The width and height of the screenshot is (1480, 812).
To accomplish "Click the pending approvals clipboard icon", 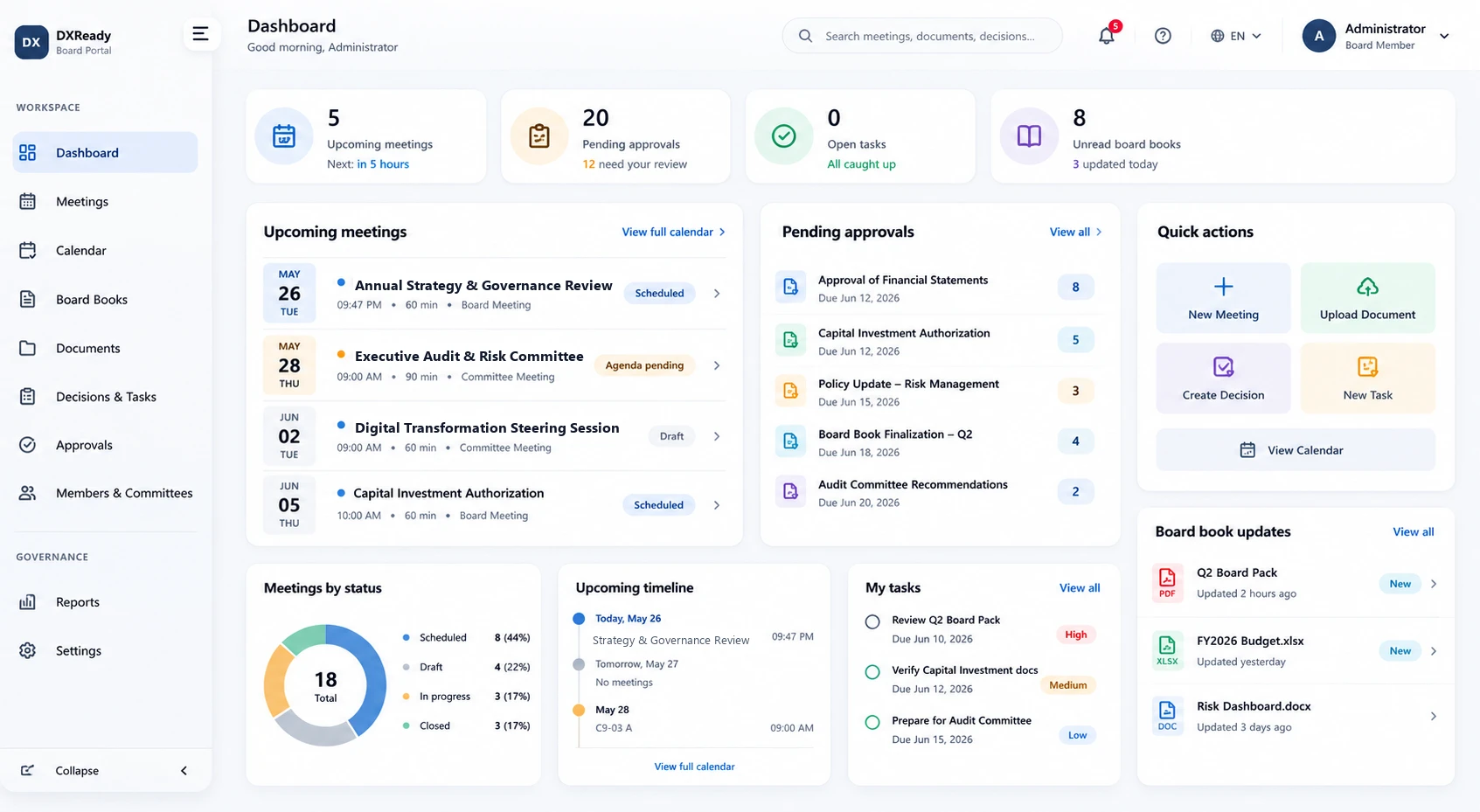I will pos(539,136).
